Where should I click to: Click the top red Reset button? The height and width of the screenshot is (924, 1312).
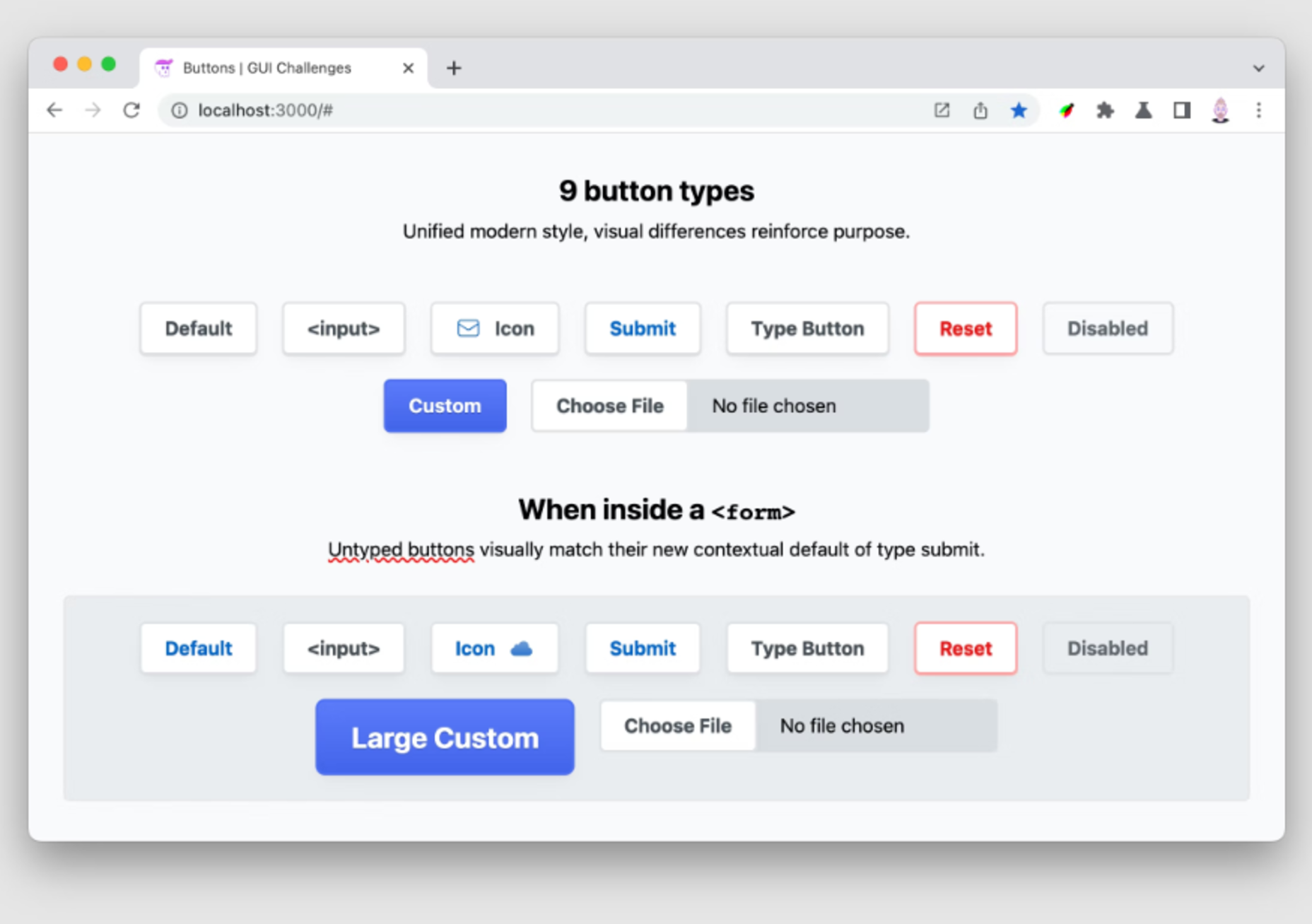(966, 329)
